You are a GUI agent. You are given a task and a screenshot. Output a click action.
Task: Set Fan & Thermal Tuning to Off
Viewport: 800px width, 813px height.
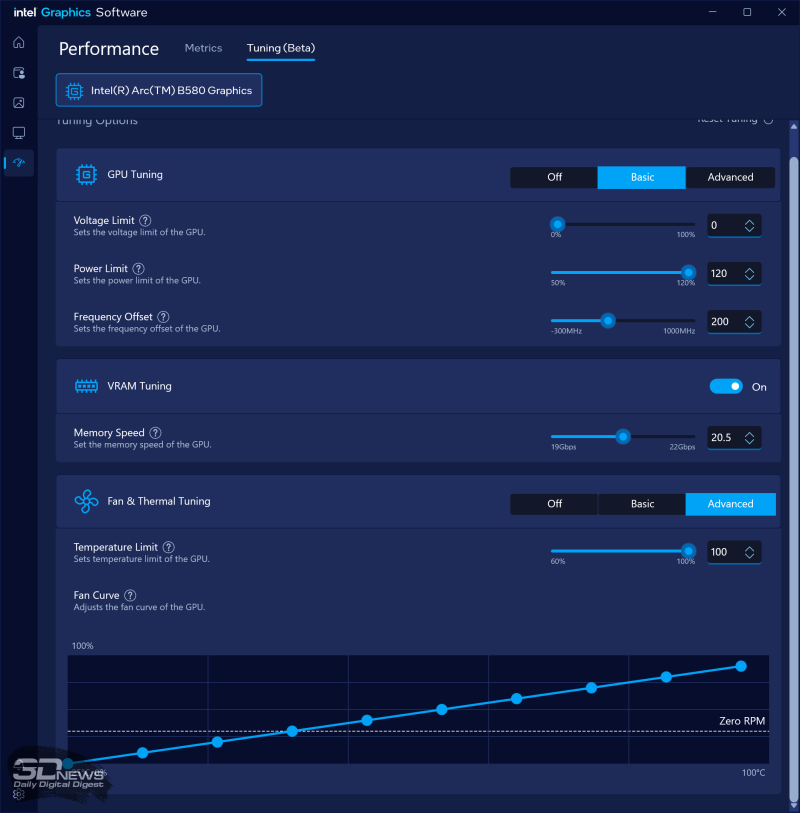(554, 504)
